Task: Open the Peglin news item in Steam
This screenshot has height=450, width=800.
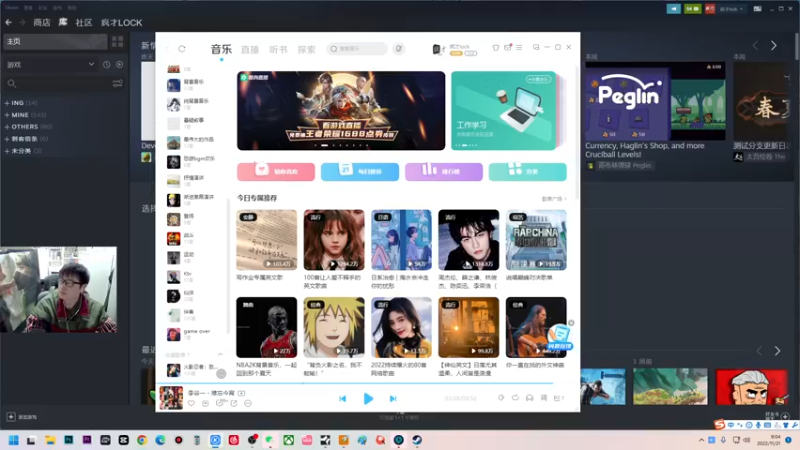Action: pos(655,102)
